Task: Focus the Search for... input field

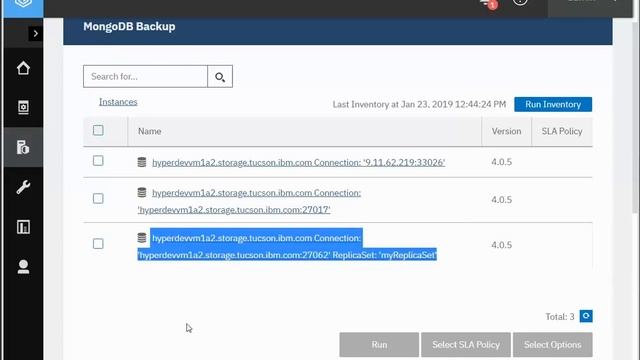Action: tap(145, 76)
